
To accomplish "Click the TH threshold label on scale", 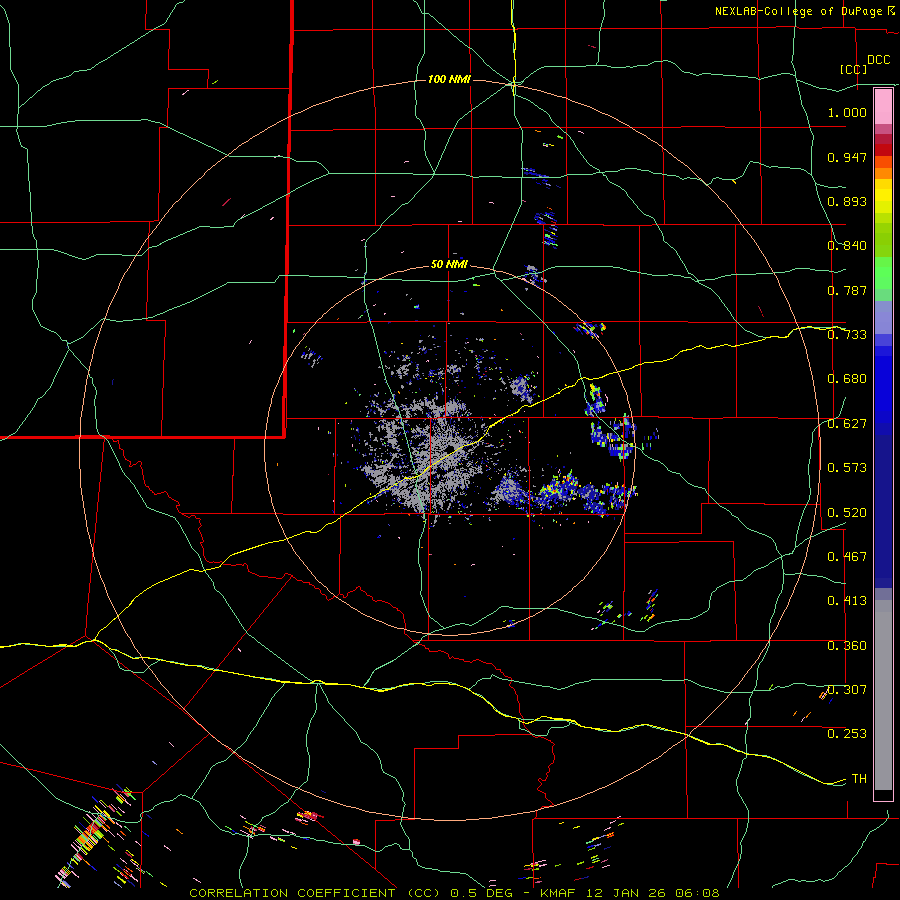I will click(x=859, y=779).
